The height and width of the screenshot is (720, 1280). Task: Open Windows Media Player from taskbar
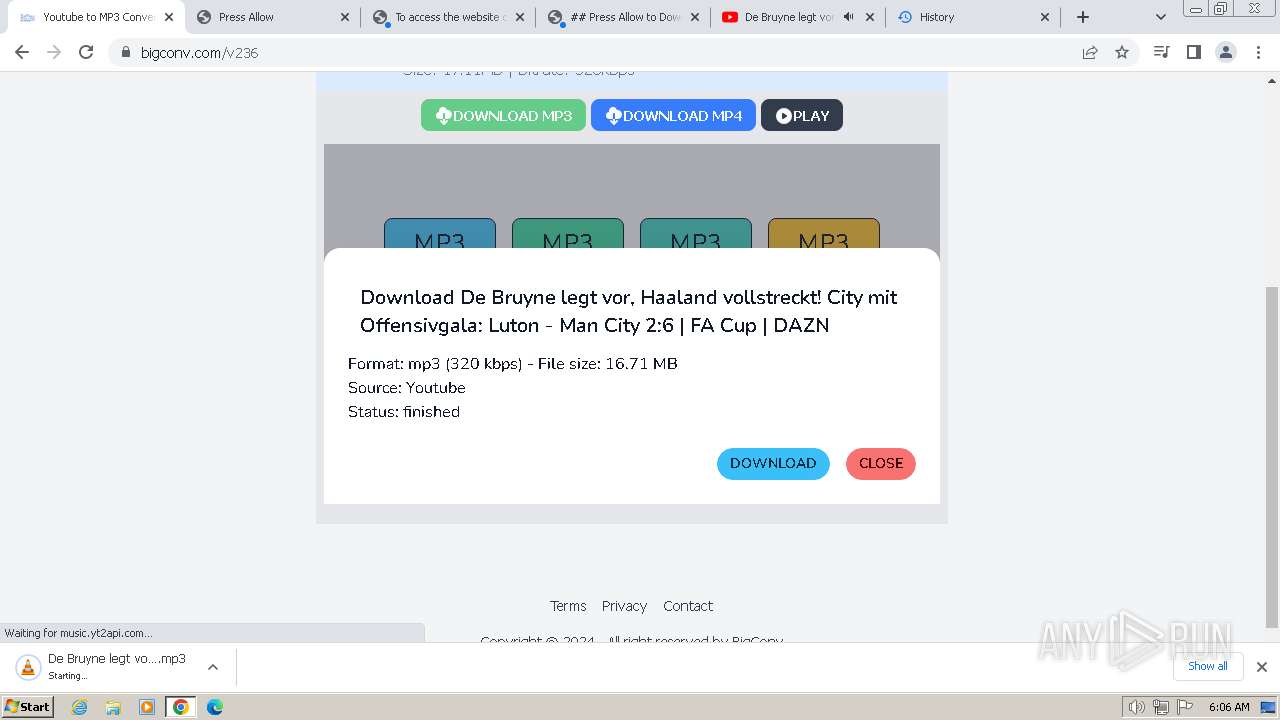147,707
